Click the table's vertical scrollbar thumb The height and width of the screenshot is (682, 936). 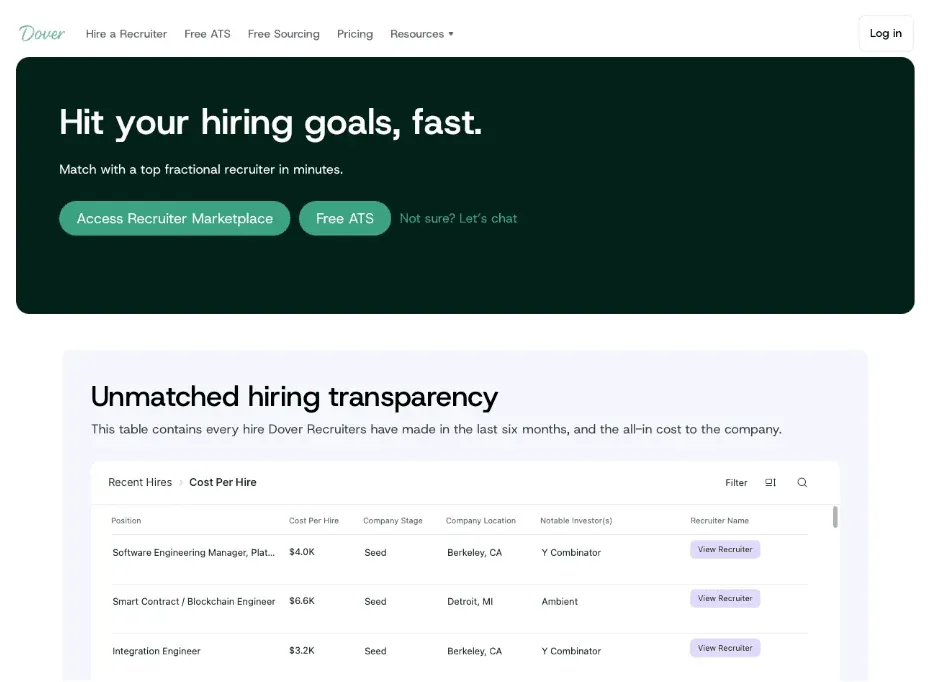835,517
